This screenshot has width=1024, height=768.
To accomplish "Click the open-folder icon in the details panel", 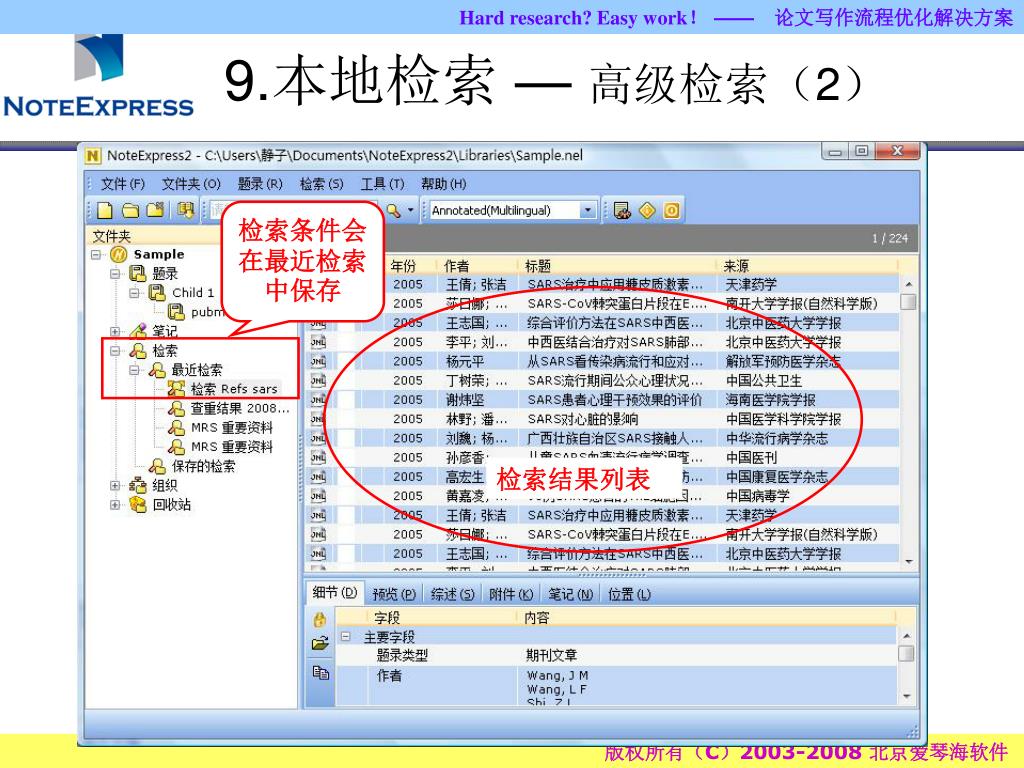I will click(x=320, y=644).
